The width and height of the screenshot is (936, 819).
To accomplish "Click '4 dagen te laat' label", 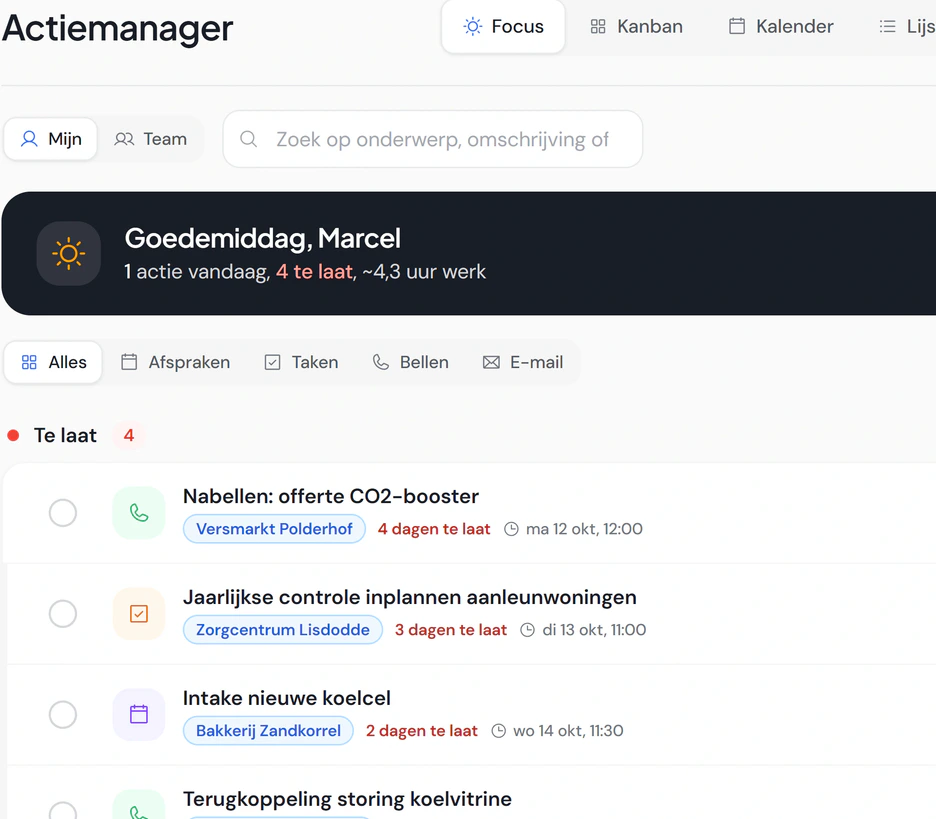I will [434, 529].
